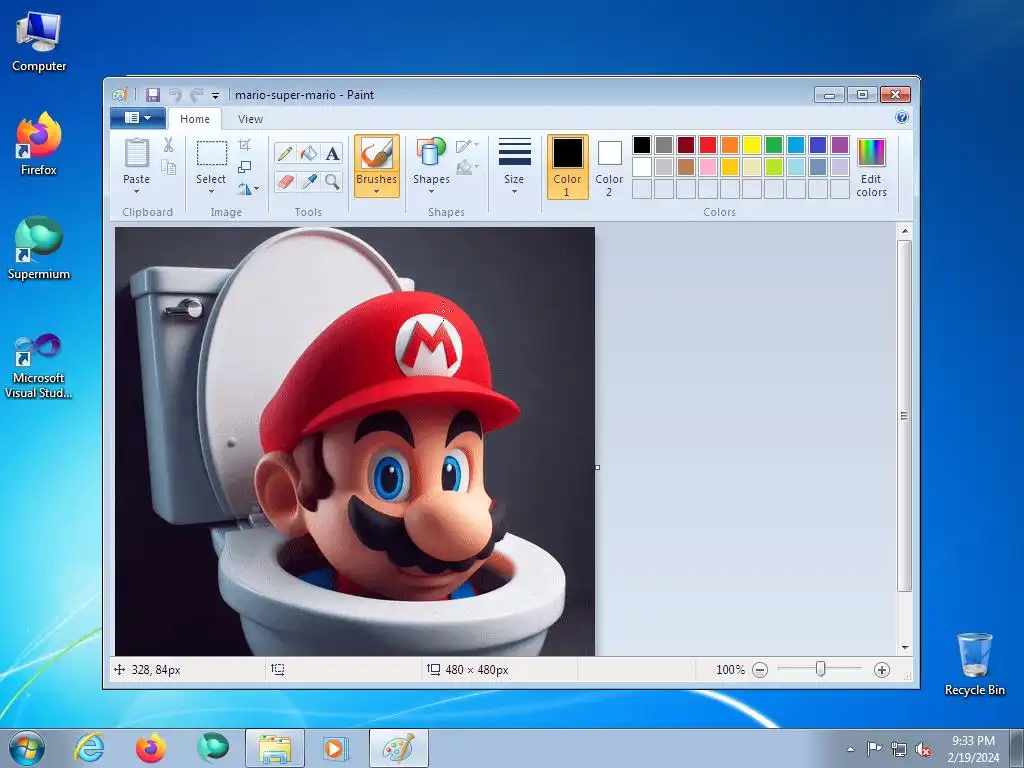
Task: Open Customize Quick Access Toolbar arrow
Action: pos(216,95)
